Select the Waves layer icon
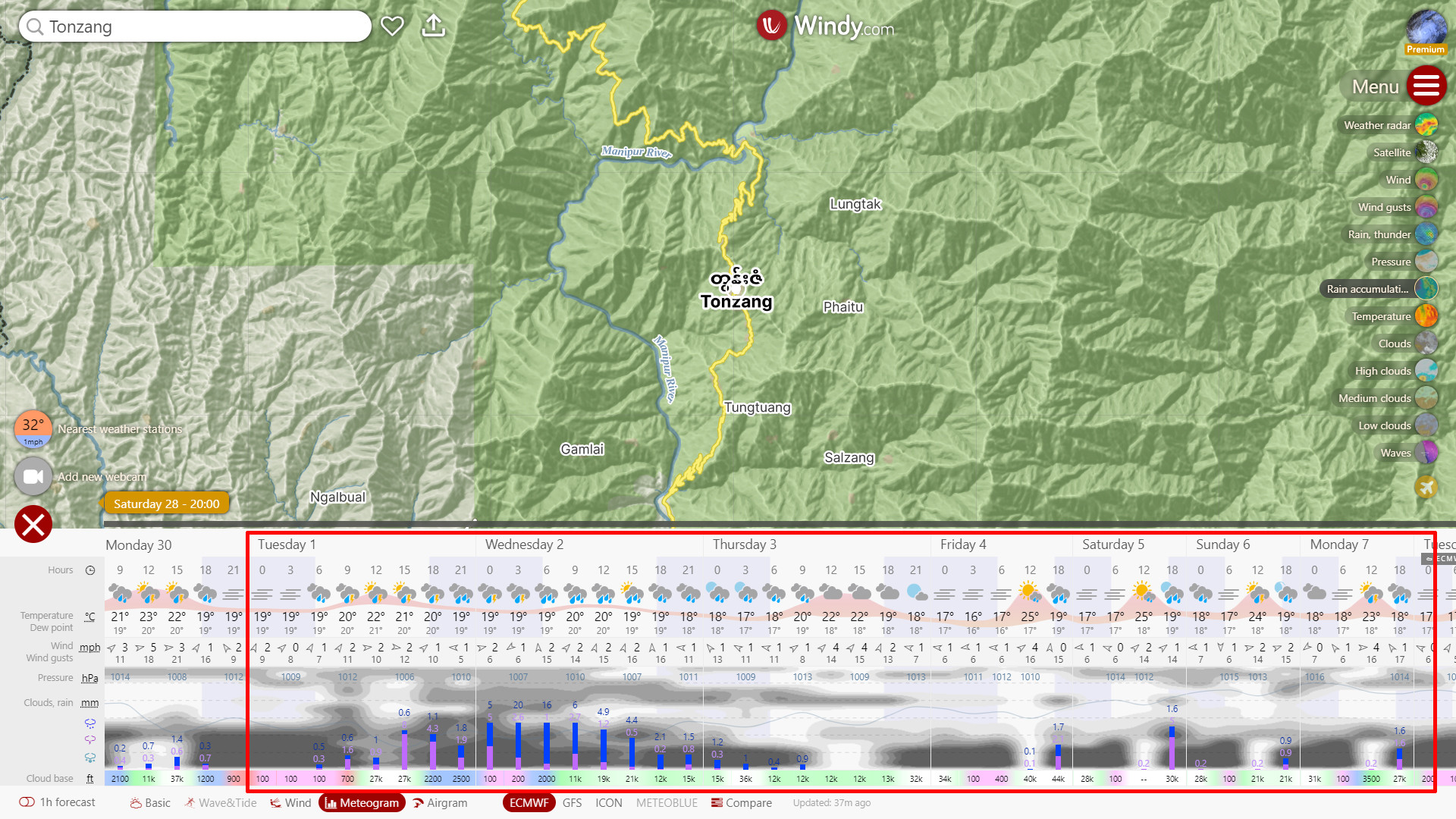 (x=1426, y=453)
